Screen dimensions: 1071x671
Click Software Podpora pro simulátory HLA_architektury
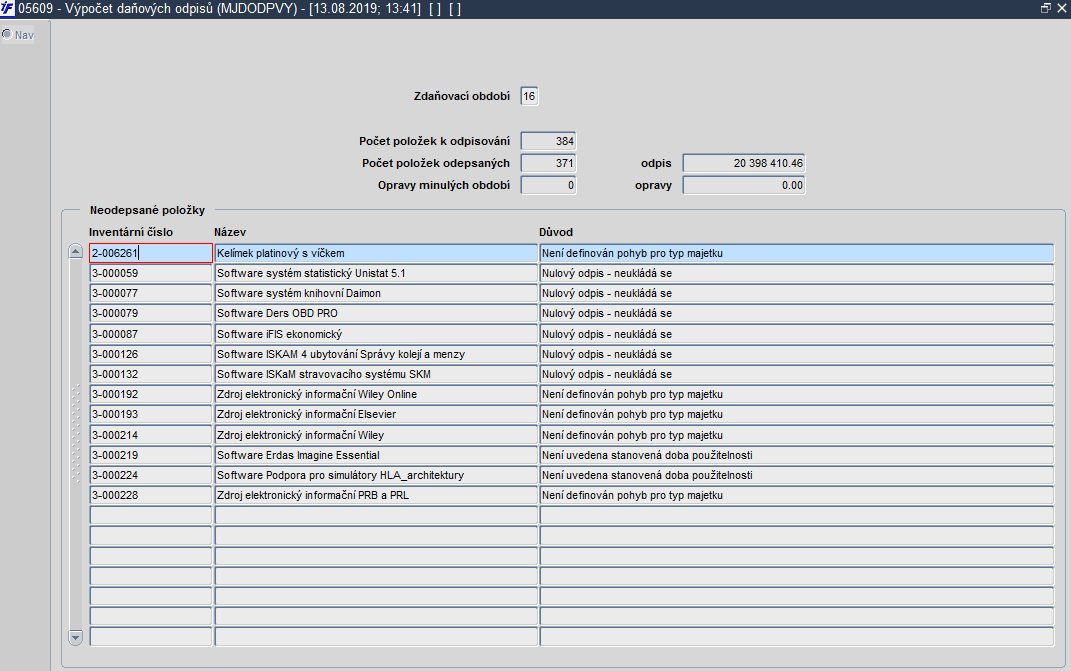click(376, 476)
